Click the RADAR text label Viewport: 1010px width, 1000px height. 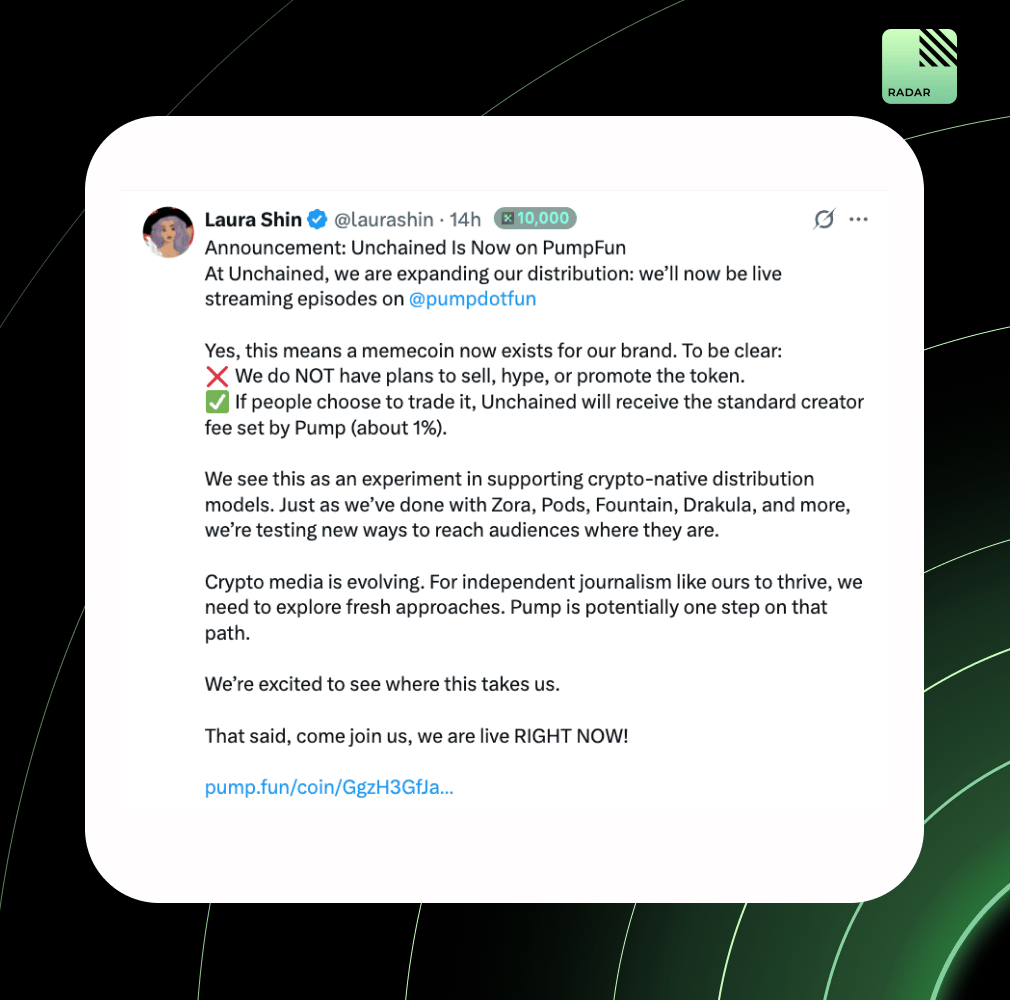(909, 92)
